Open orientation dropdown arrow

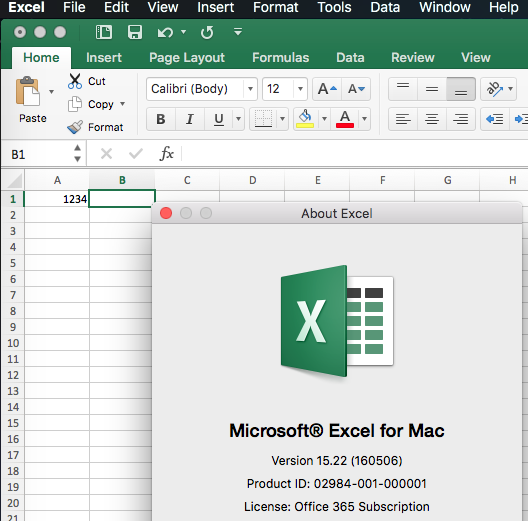coord(510,89)
